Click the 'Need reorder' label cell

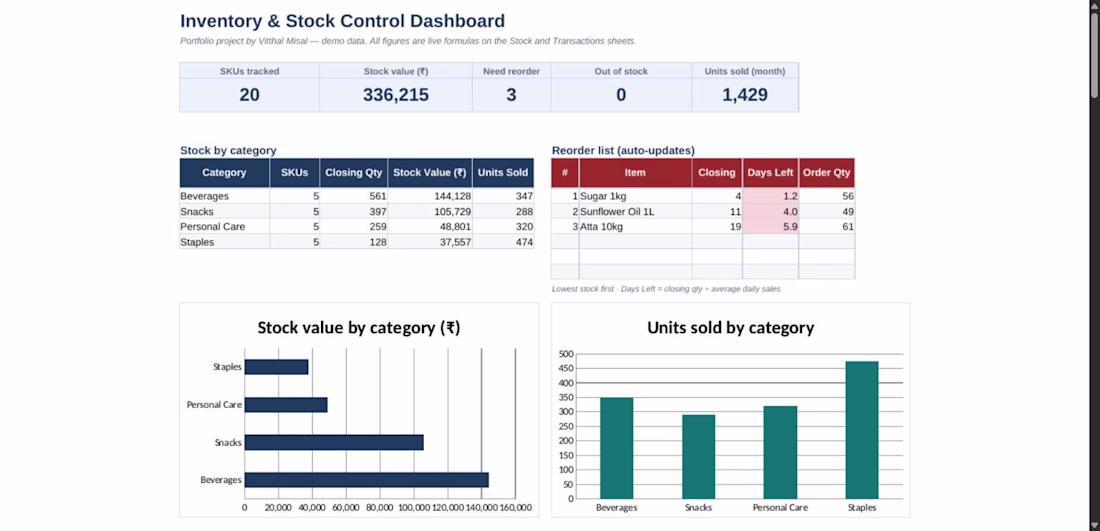pyautogui.click(x=511, y=71)
